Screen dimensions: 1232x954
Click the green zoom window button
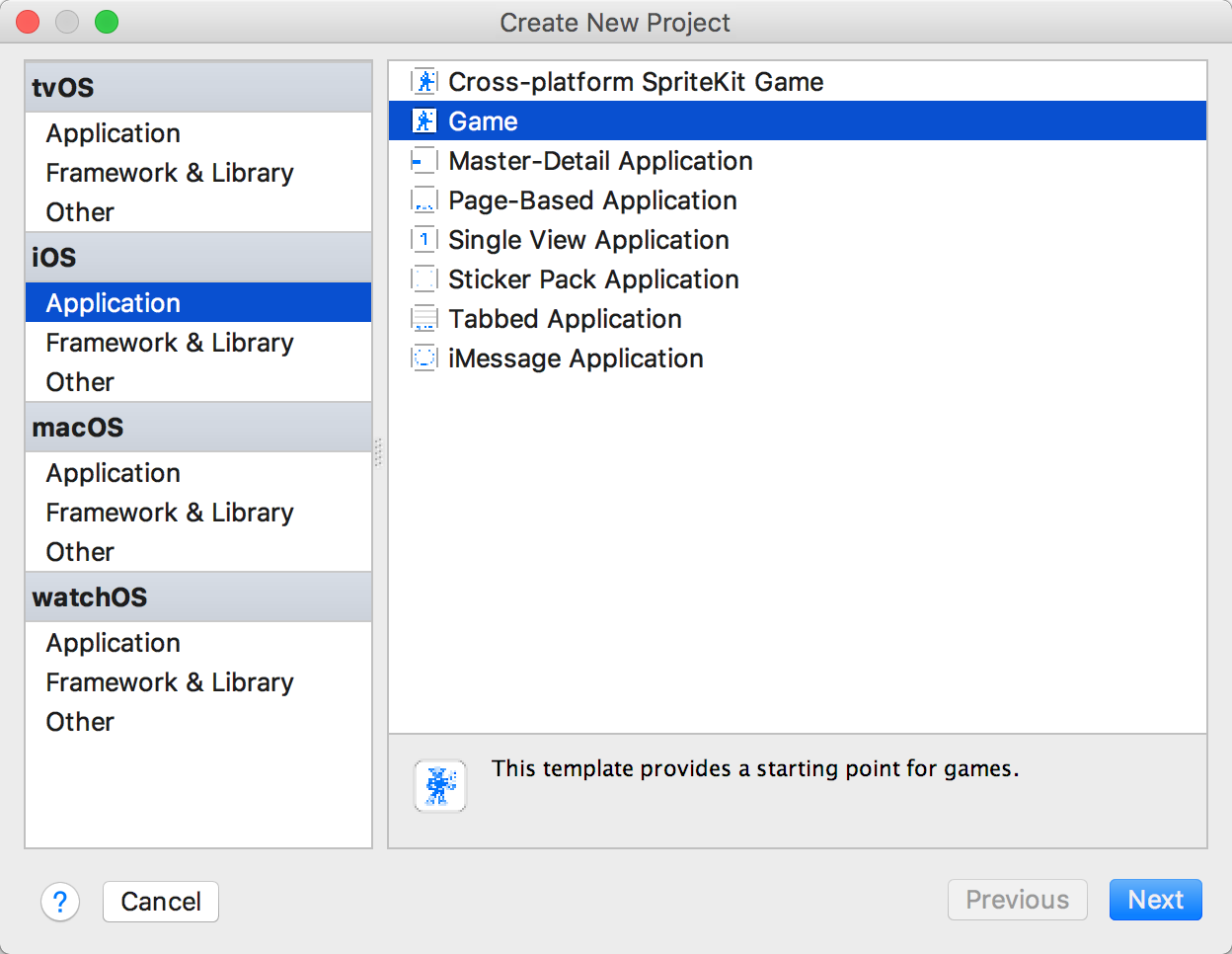coord(107,22)
